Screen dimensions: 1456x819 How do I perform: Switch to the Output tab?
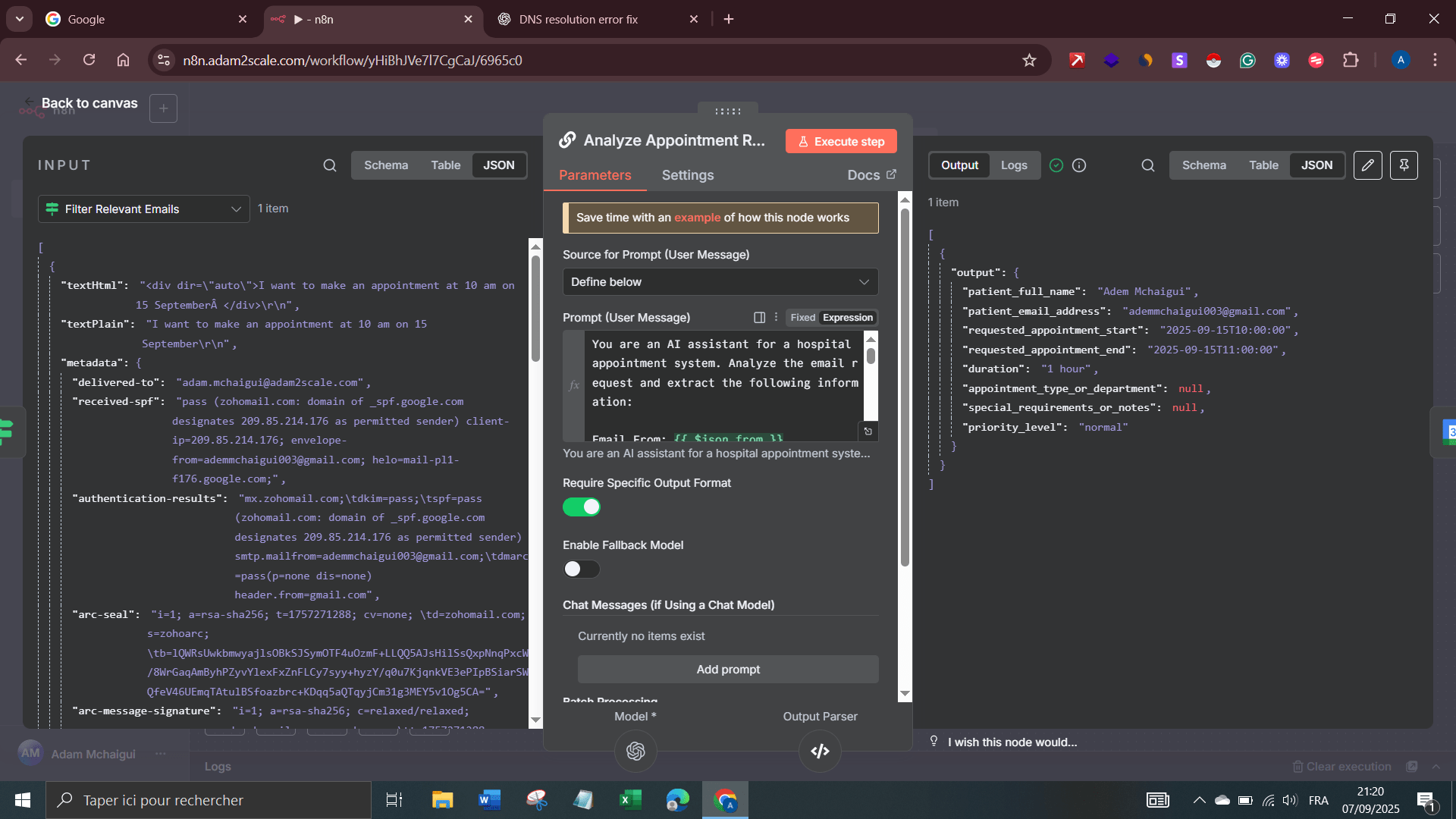point(960,165)
